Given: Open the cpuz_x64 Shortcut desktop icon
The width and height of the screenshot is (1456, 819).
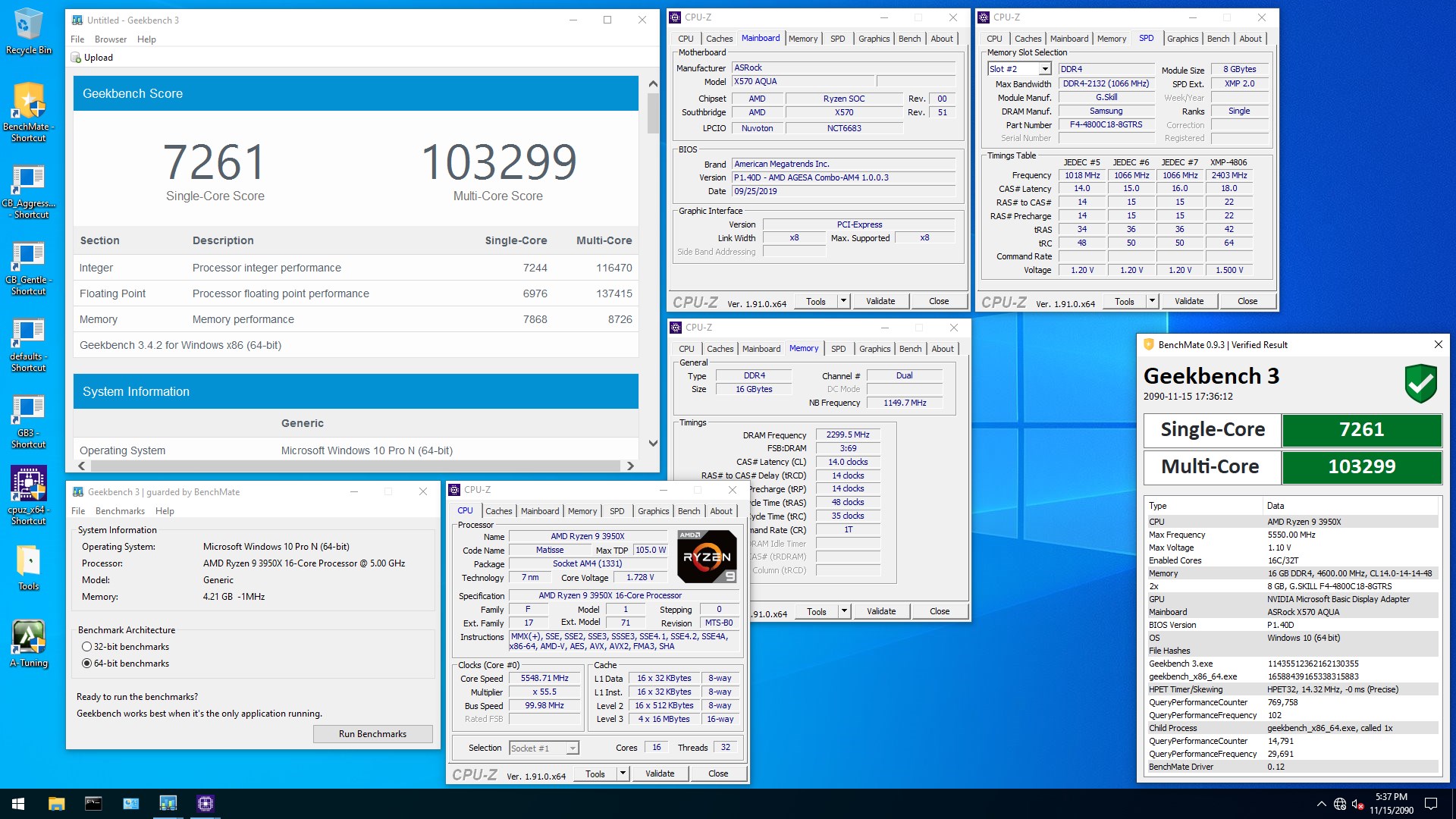Looking at the screenshot, I should [28, 495].
